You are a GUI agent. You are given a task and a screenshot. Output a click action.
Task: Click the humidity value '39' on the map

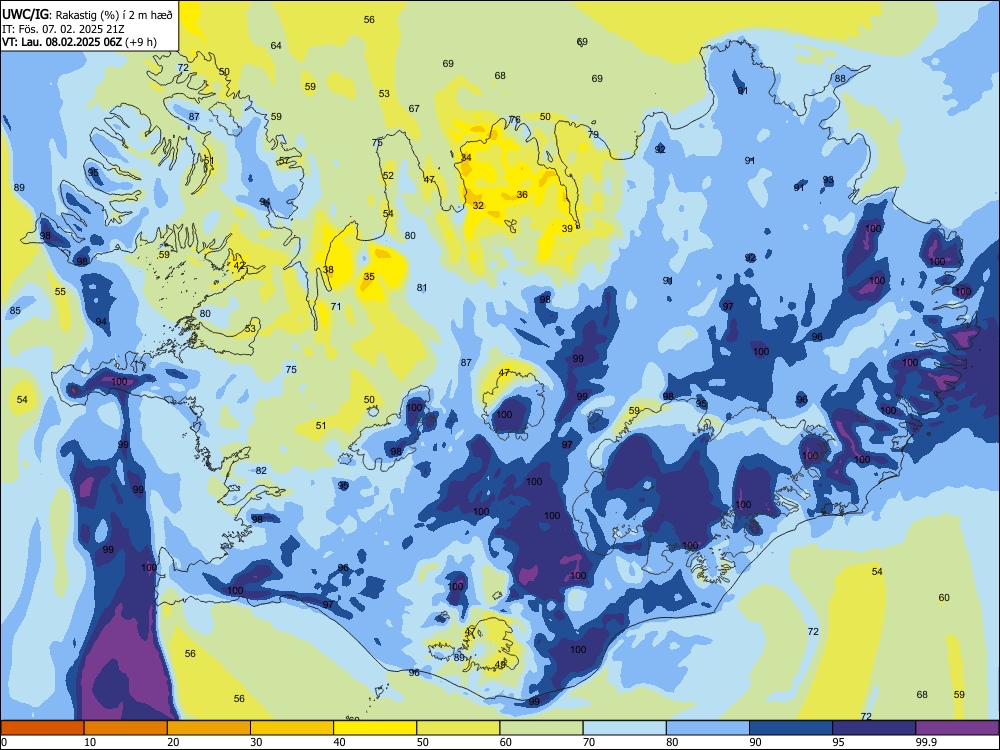click(x=567, y=228)
